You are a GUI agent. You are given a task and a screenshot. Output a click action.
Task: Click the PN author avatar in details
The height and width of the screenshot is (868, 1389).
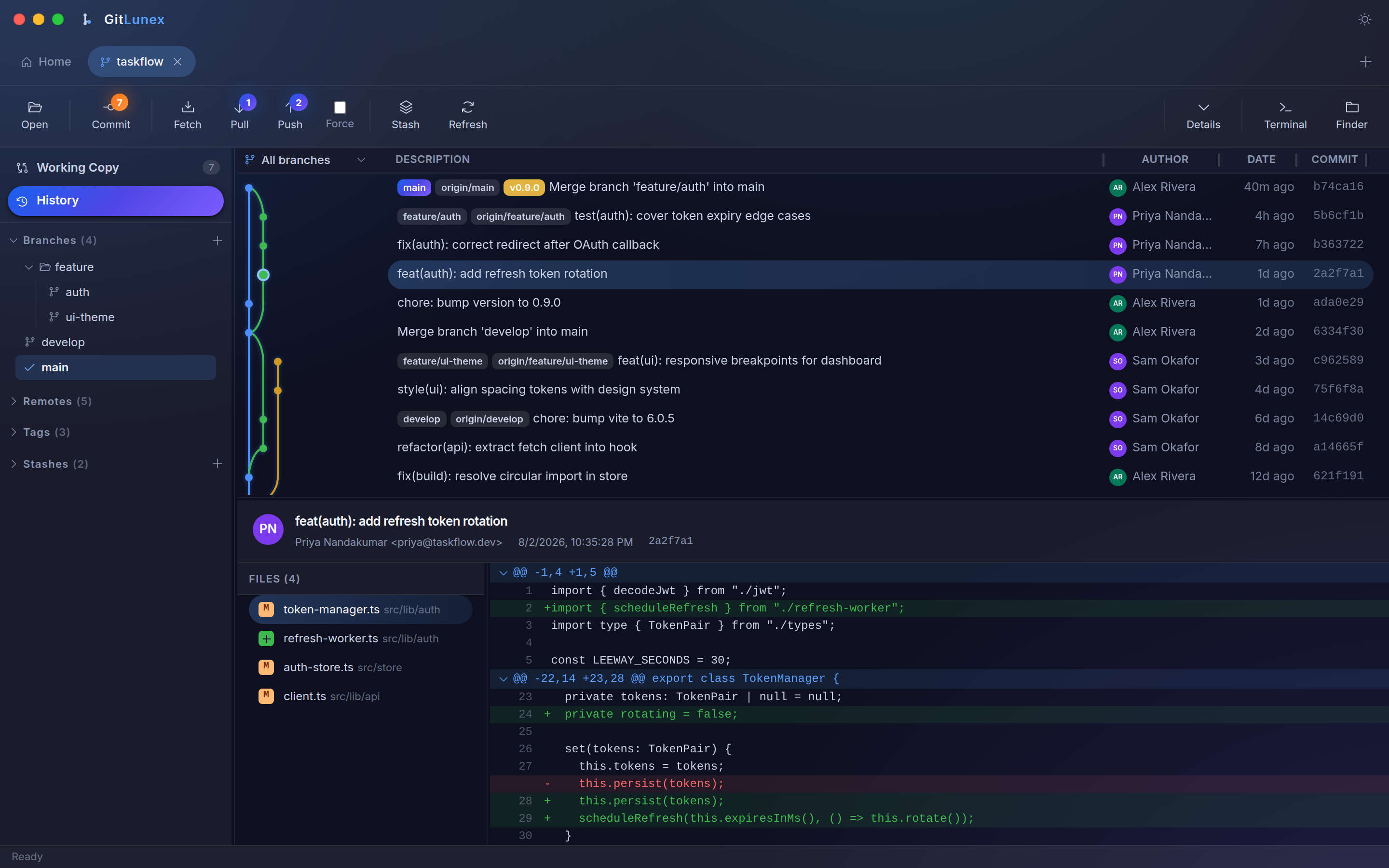coord(268,529)
